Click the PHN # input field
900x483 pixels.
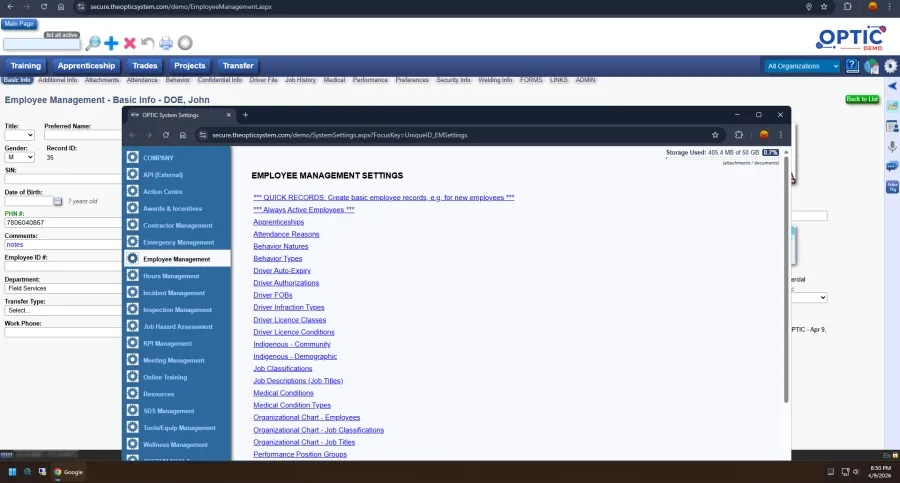[x=63, y=222]
